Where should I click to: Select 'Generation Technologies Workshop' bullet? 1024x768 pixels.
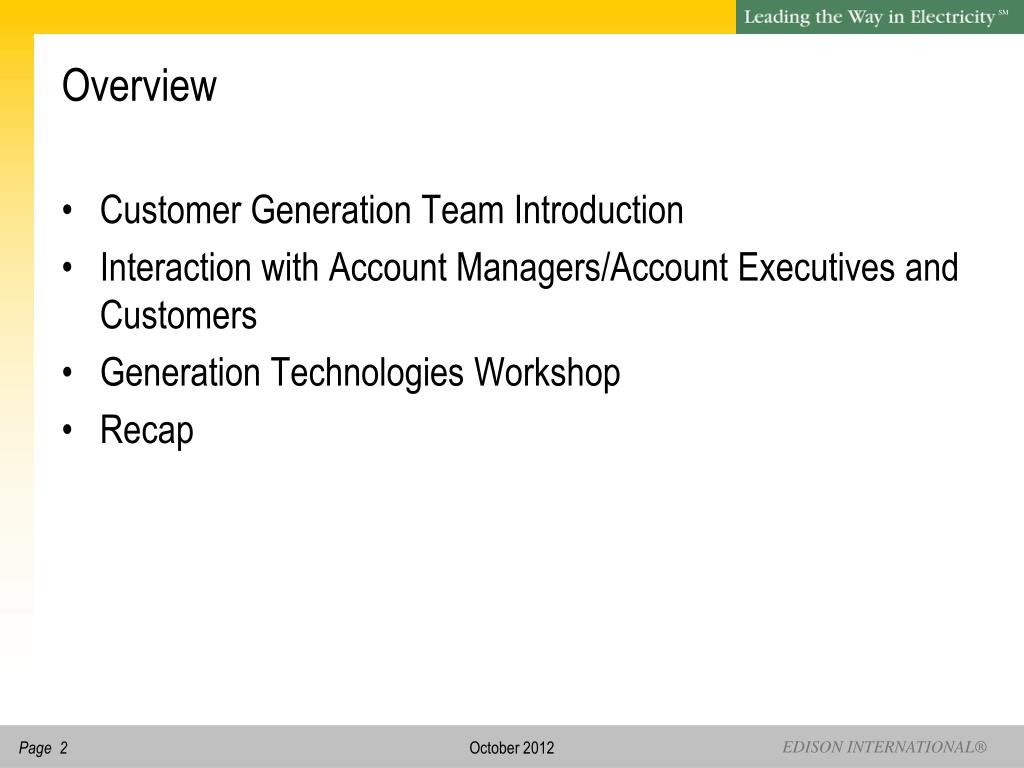[x=360, y=373]
